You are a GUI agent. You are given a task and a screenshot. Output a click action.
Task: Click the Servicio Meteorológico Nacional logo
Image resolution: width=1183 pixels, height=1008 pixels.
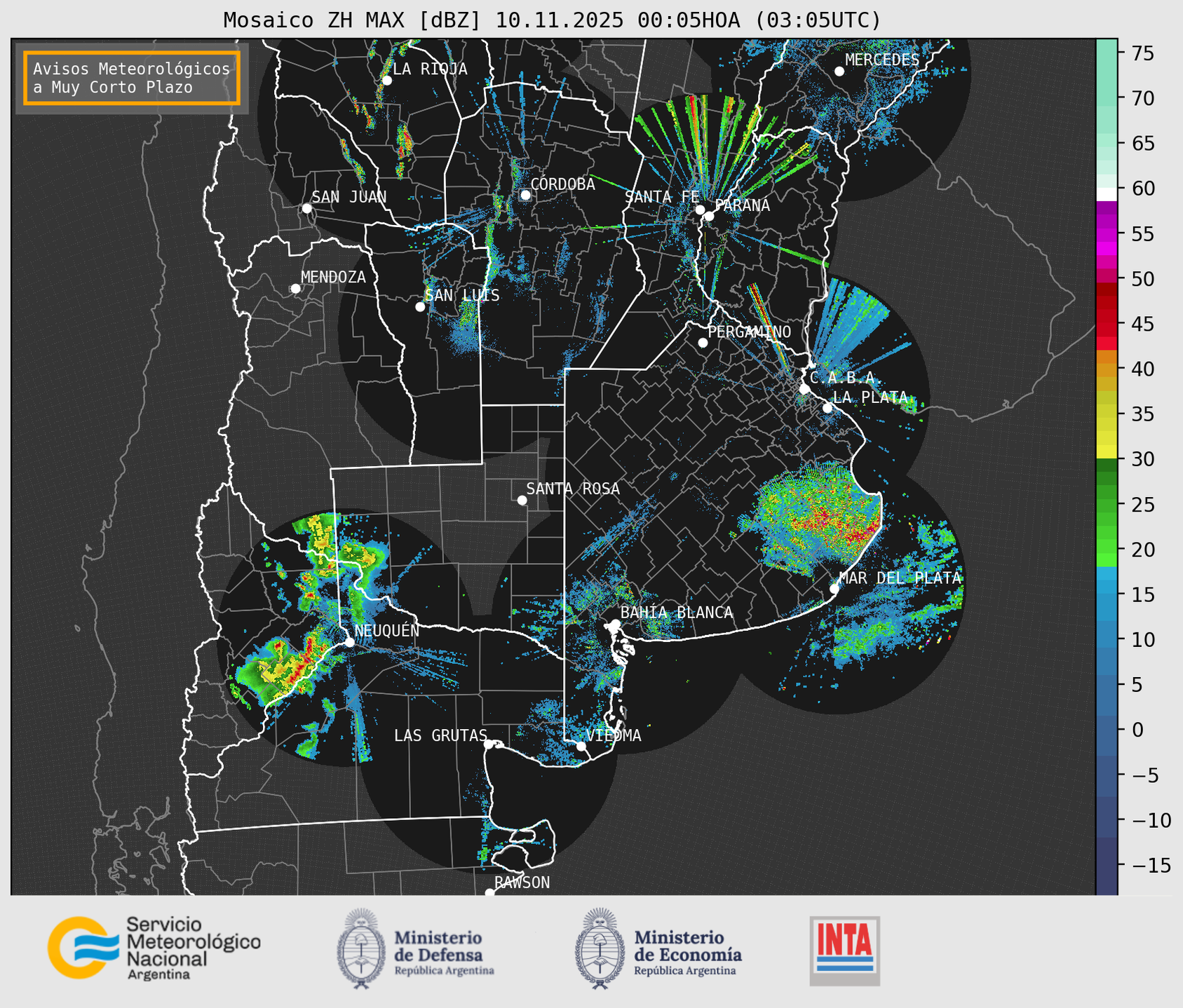point(154,948)
